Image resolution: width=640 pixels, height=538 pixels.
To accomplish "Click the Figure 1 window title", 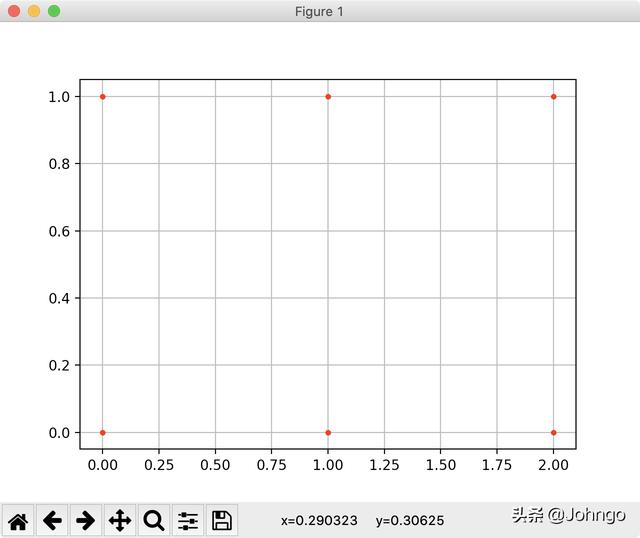I will pyautogui.click(x=319, y=11).
